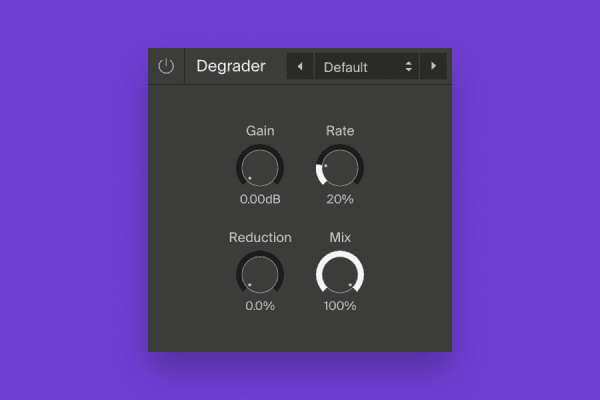
Task: Go to the previous preset arrow
Action: 300,66
